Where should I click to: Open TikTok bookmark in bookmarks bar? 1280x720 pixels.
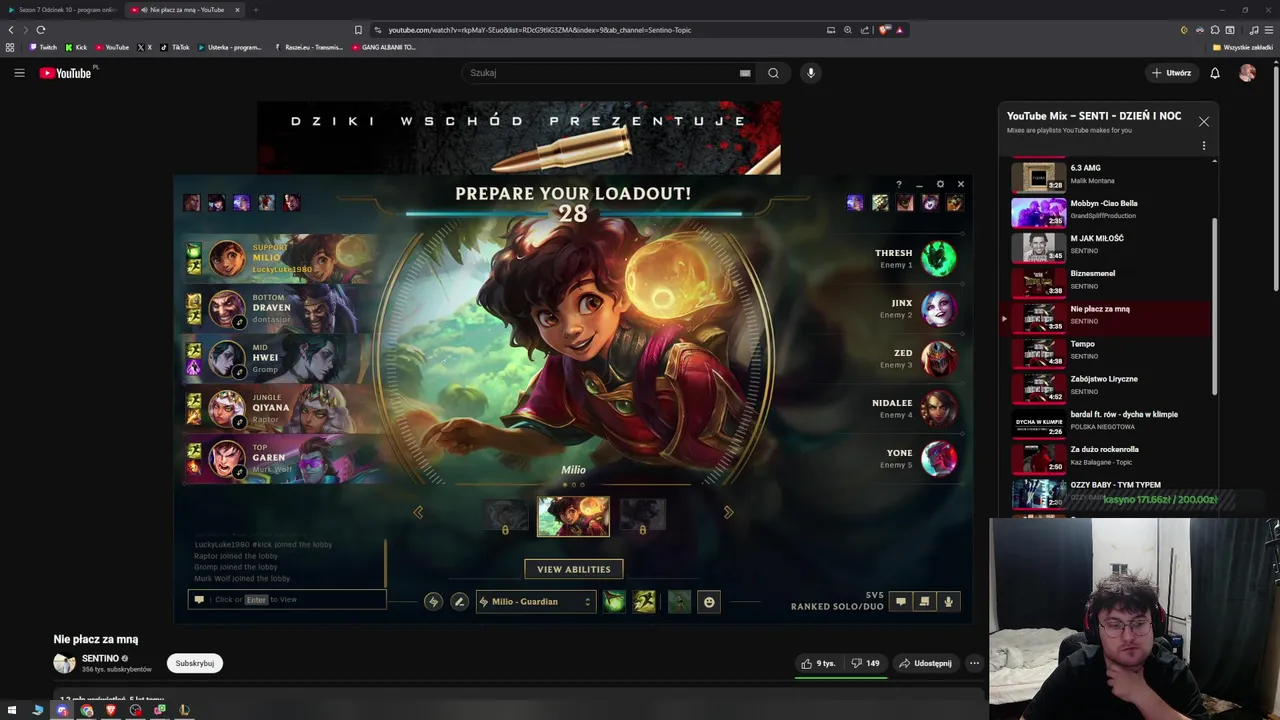click(x=174, y=47)
